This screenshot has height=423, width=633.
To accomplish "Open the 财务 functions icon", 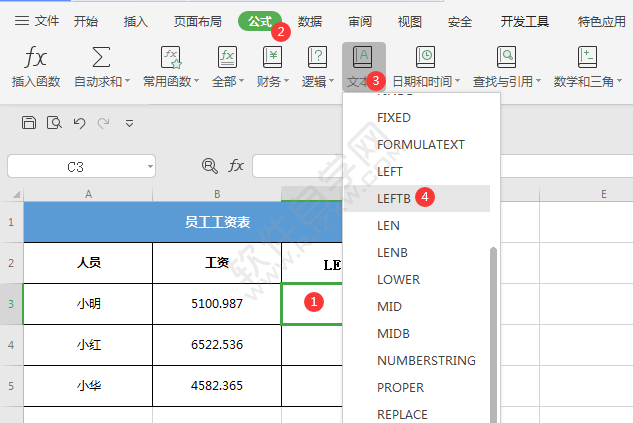I will [272, 57].
